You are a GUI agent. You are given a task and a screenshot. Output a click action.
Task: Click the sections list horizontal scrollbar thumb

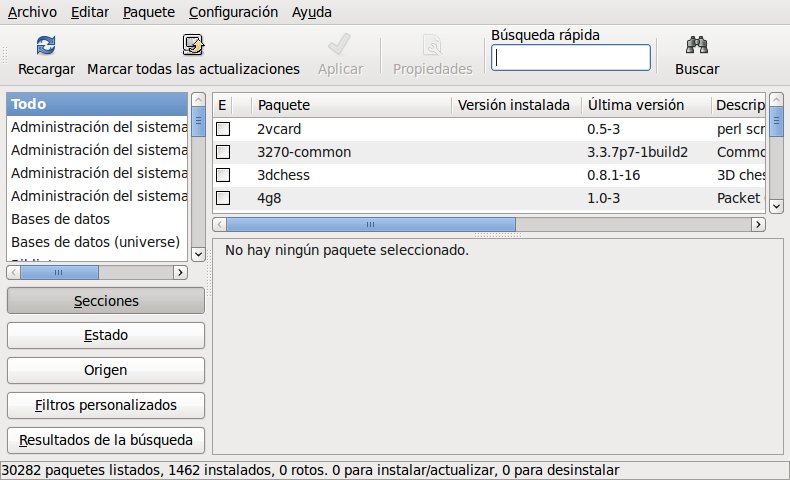click(59, 272)
